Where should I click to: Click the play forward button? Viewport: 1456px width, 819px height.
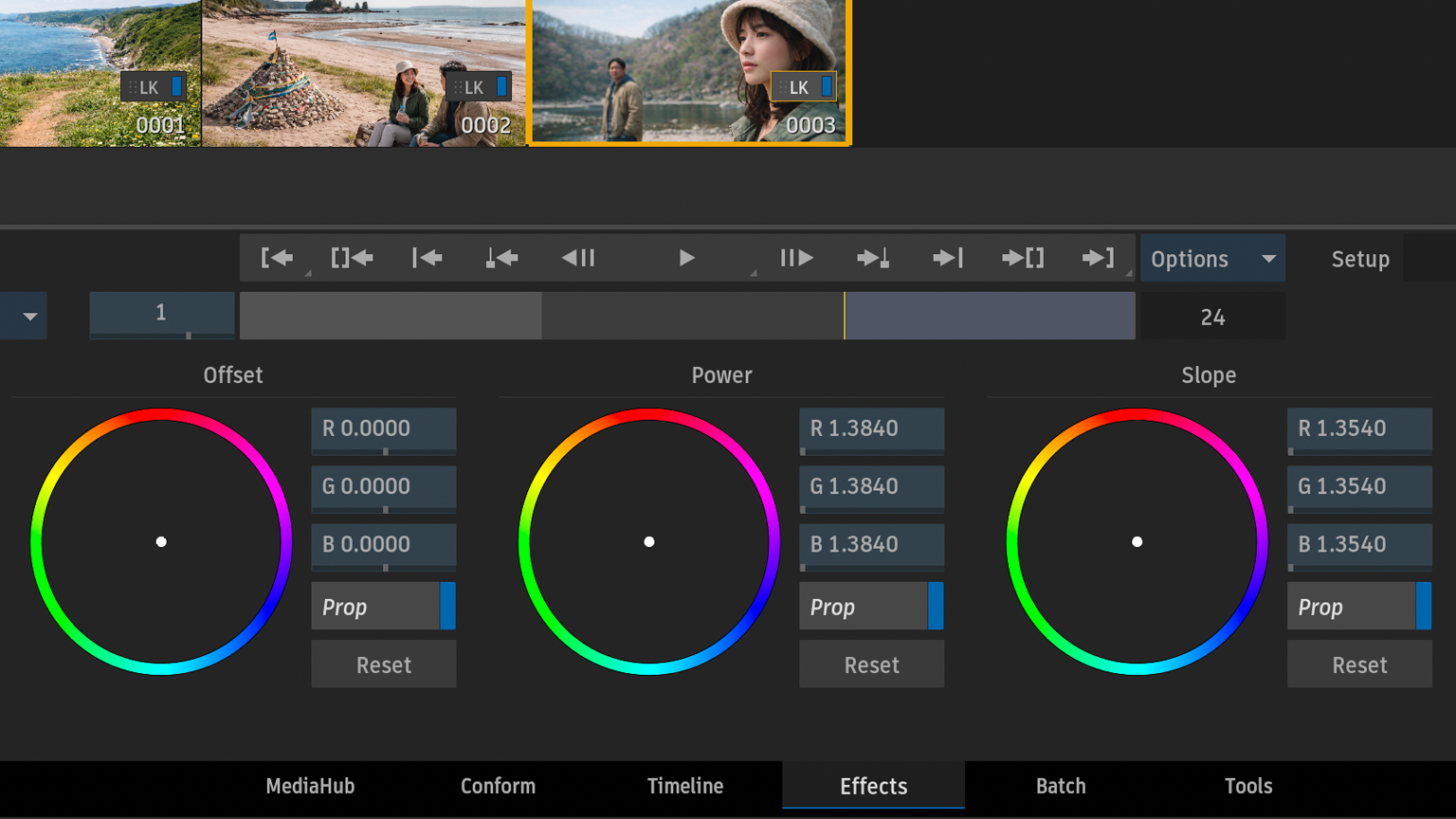[x=686, y=258]
